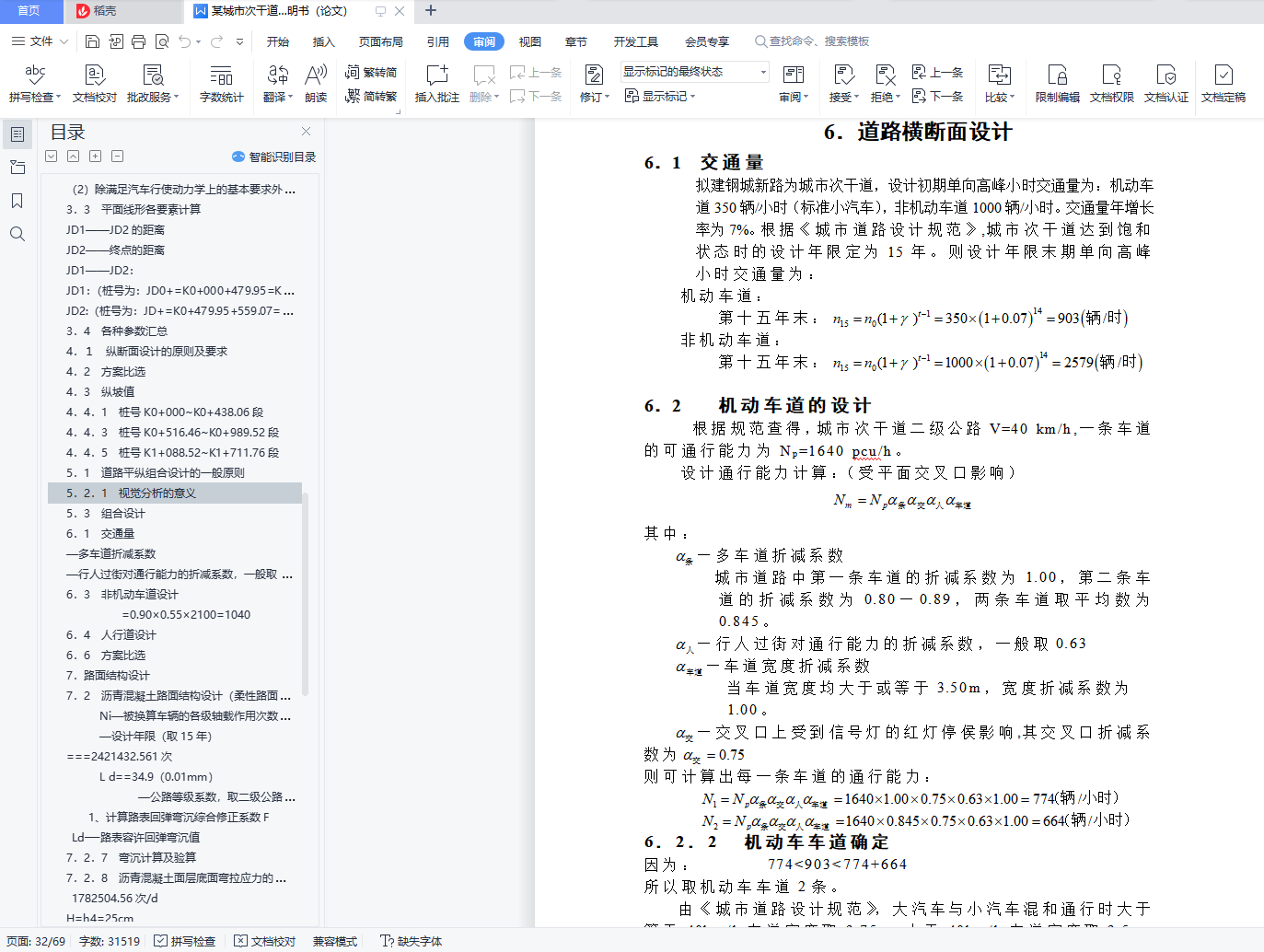Click the 页面: 32/69 page indicator
The height and width of the screenshot is (952, 1264).
coord(36,941)
